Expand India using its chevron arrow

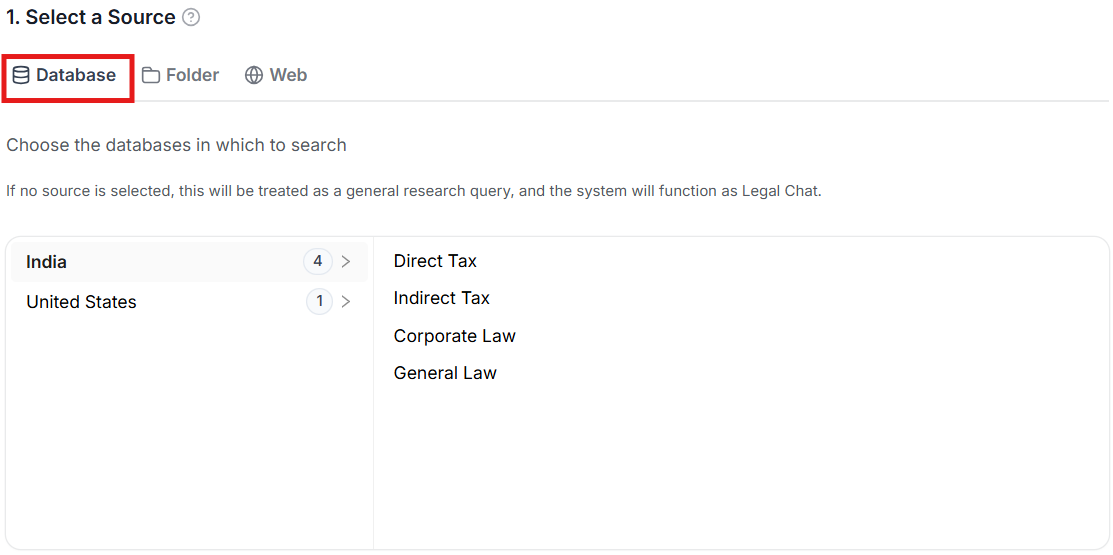[346, 262]
